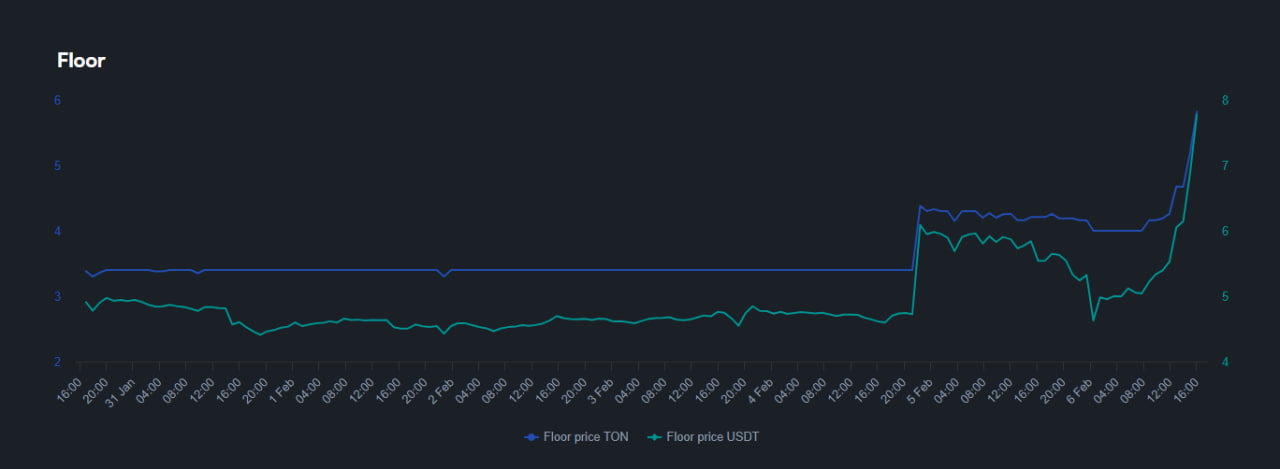
Task: Click the final peak point of both lines
Action: (1197, 112)
